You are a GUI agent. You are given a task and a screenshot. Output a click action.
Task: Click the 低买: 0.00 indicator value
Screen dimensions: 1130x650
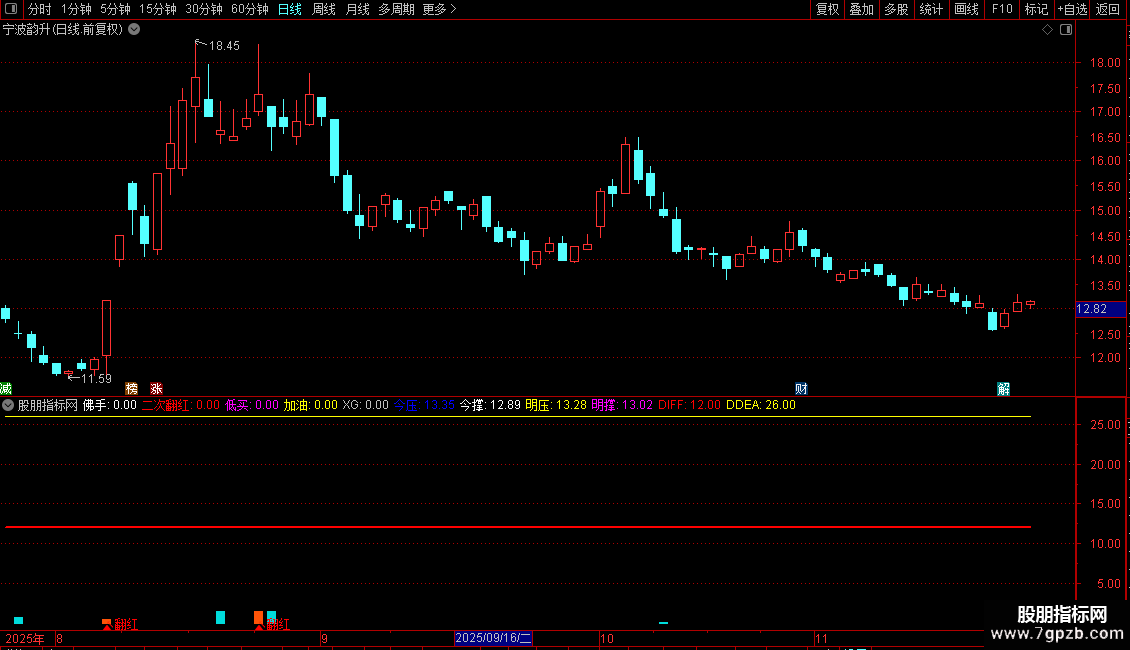(x=252, y=405)
